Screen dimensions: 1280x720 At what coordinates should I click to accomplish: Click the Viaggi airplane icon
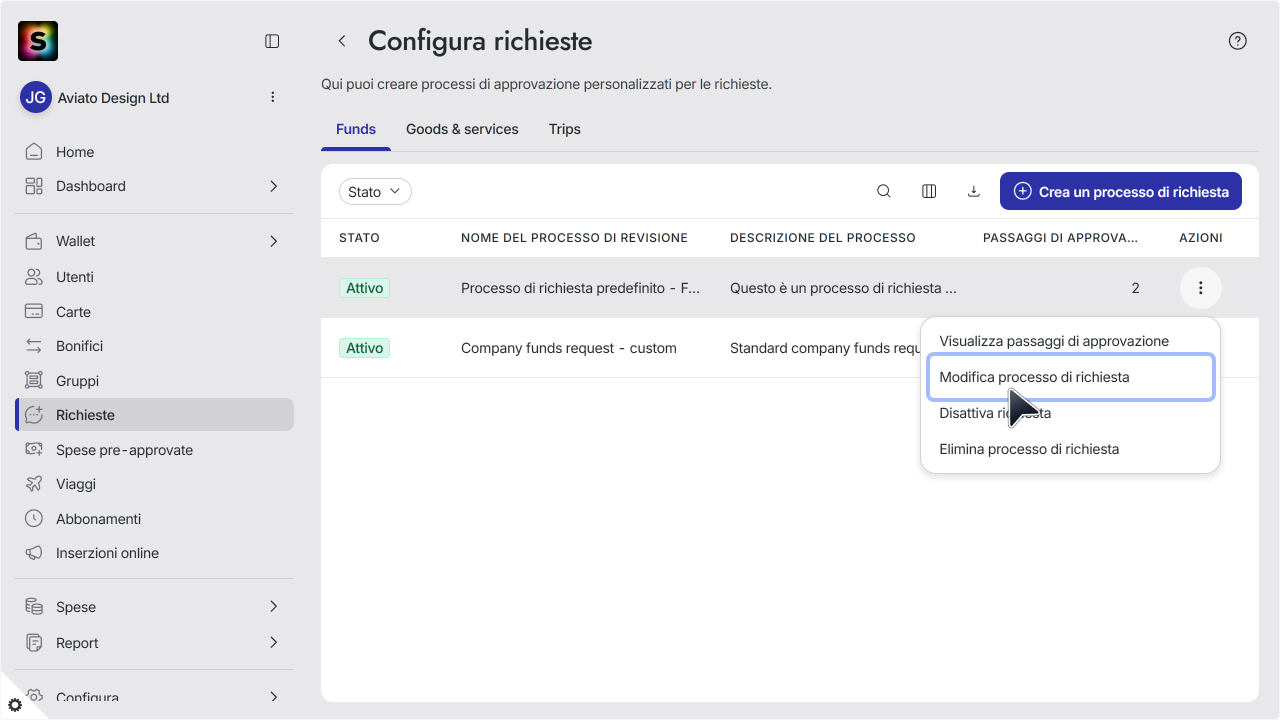pyautogui.click(x=34, y=484)
